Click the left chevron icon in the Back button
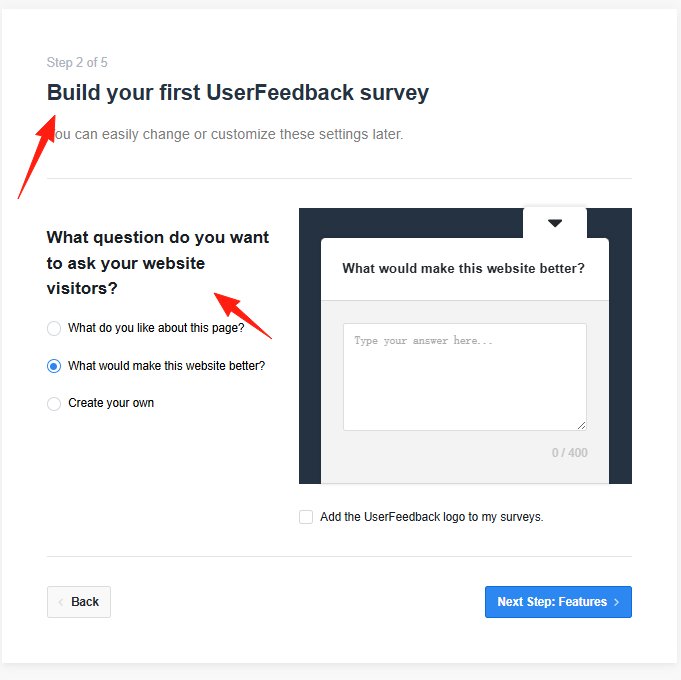Image resolution: width=681 pixels, height=680 pixels. pos(61,602)
